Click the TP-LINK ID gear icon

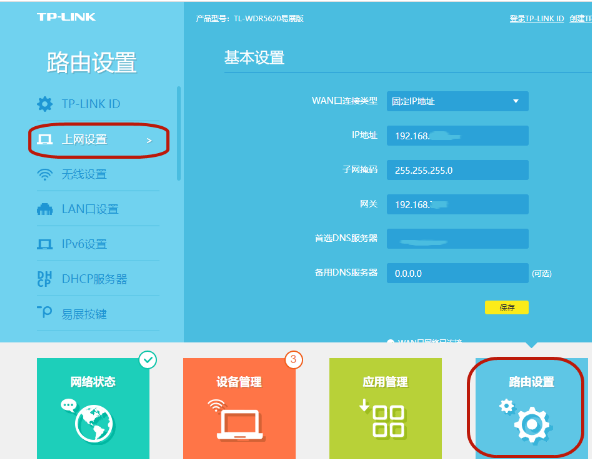point(45,104)
